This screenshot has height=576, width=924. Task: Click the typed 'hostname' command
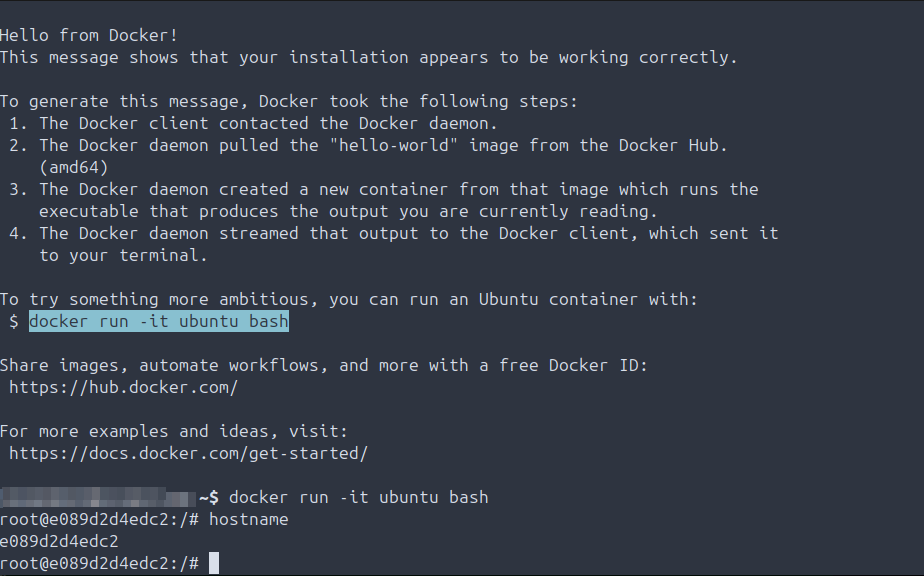pyautogui.click(x=248, y=519)
